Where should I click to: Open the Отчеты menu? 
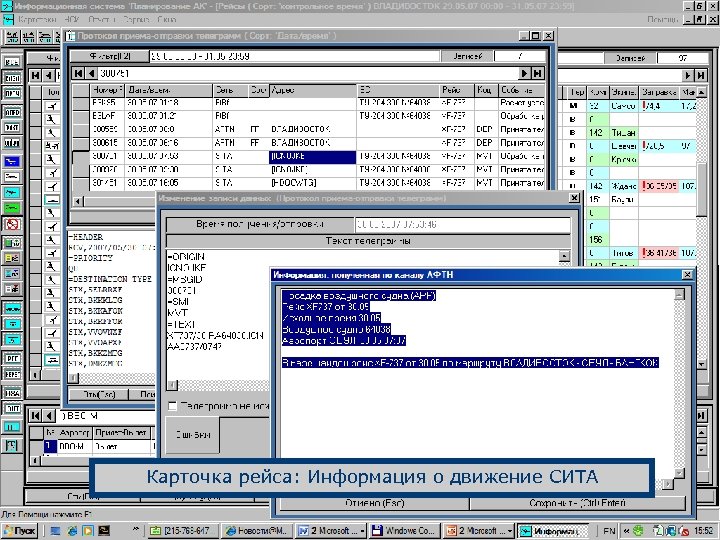pos(101,19)
